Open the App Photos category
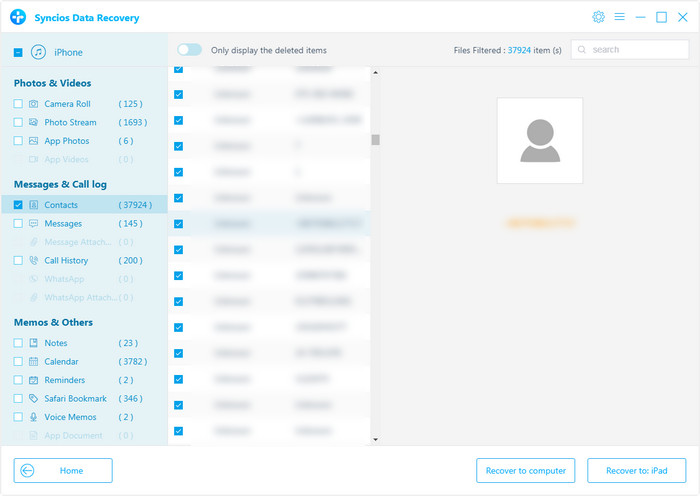 point(67,141)
